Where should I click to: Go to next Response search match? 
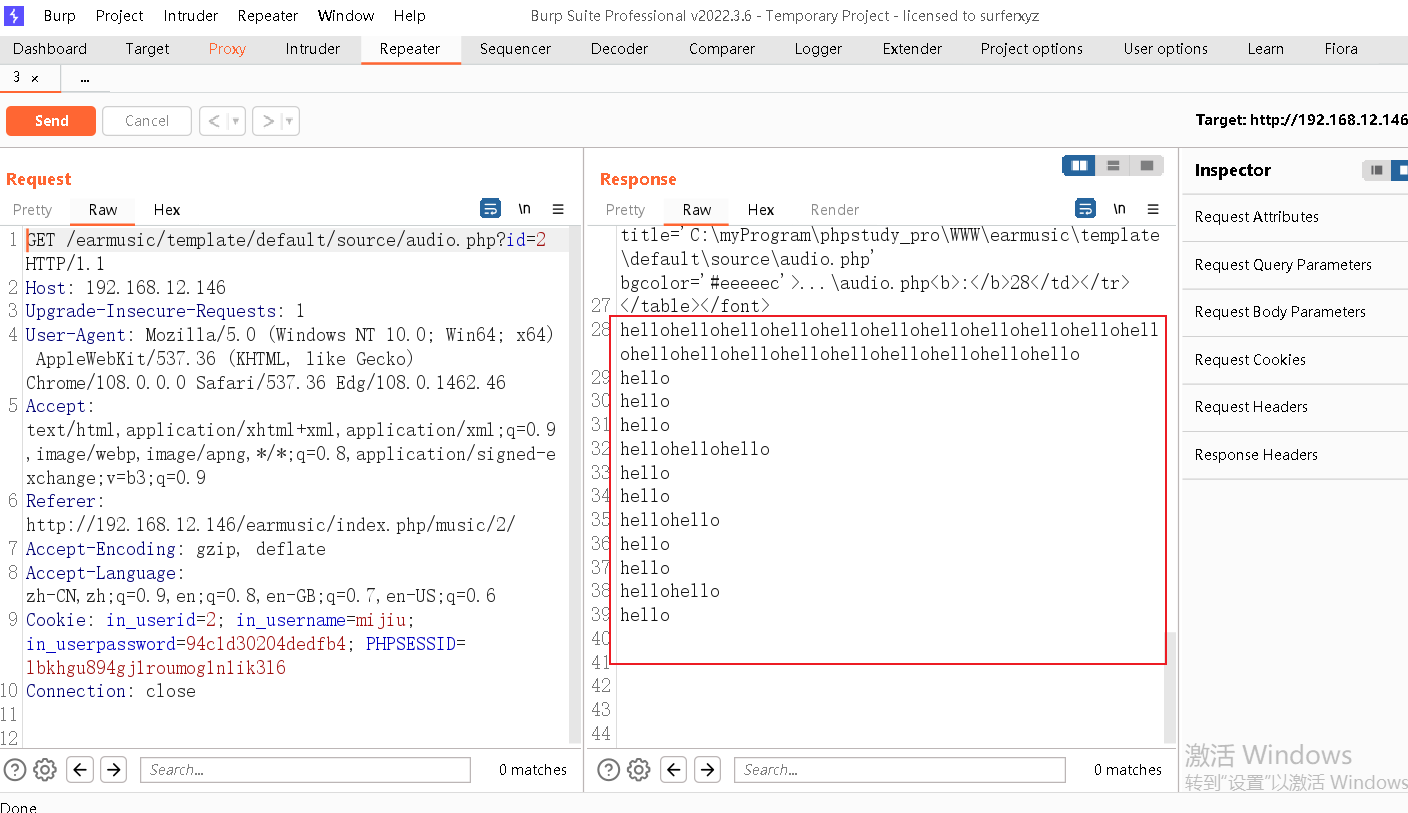coord(707,769)
